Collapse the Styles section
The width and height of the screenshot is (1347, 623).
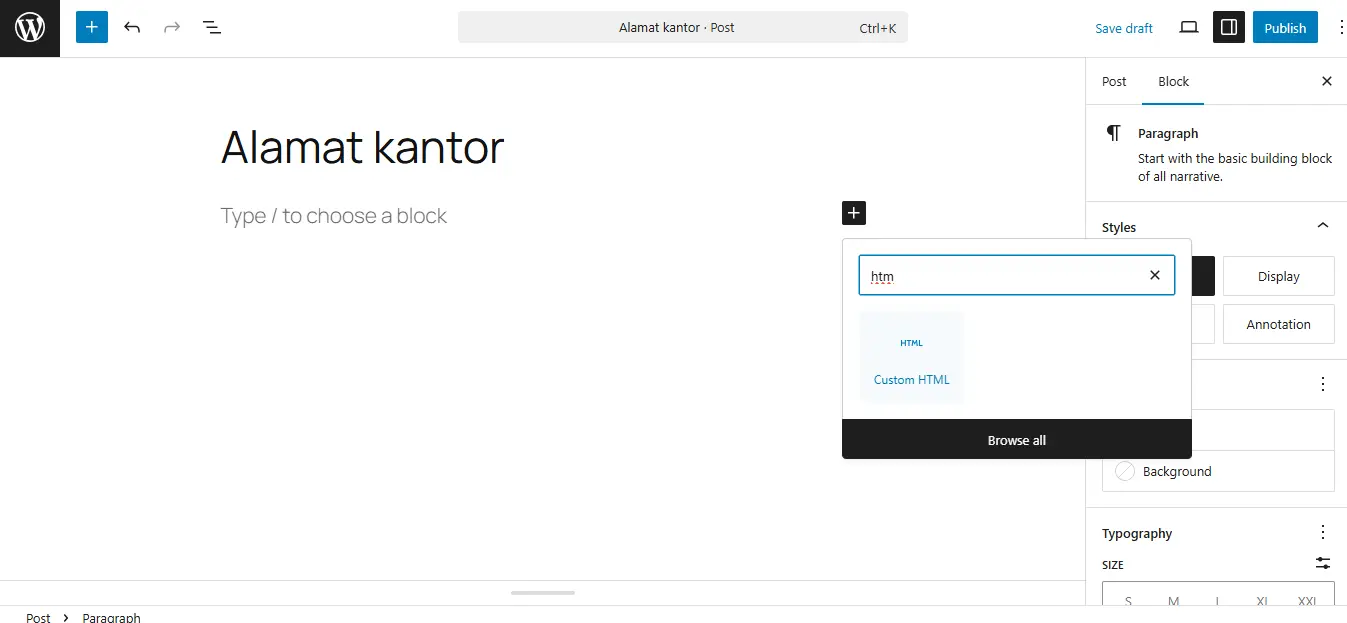pos(1323,226)
